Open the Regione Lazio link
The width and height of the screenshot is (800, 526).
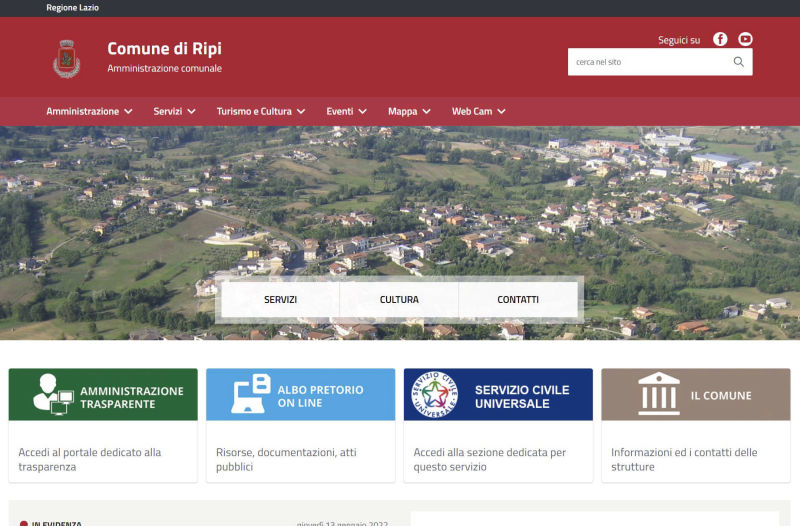[x=72, y=8]
